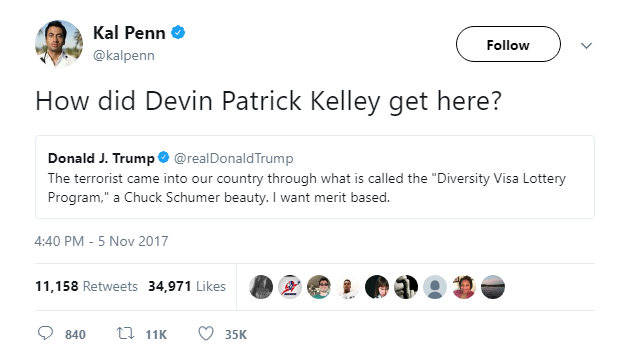Click the default gray silhouette liker avatar

click(x=435, y=287)
